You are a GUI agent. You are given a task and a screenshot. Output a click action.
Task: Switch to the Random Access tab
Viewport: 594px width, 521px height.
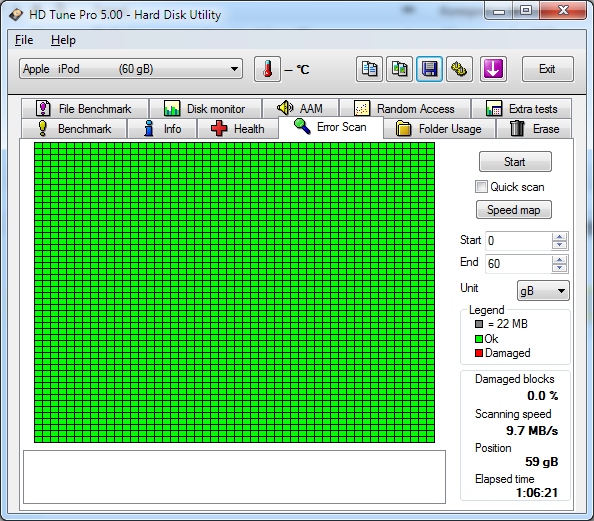click(405, 109)
